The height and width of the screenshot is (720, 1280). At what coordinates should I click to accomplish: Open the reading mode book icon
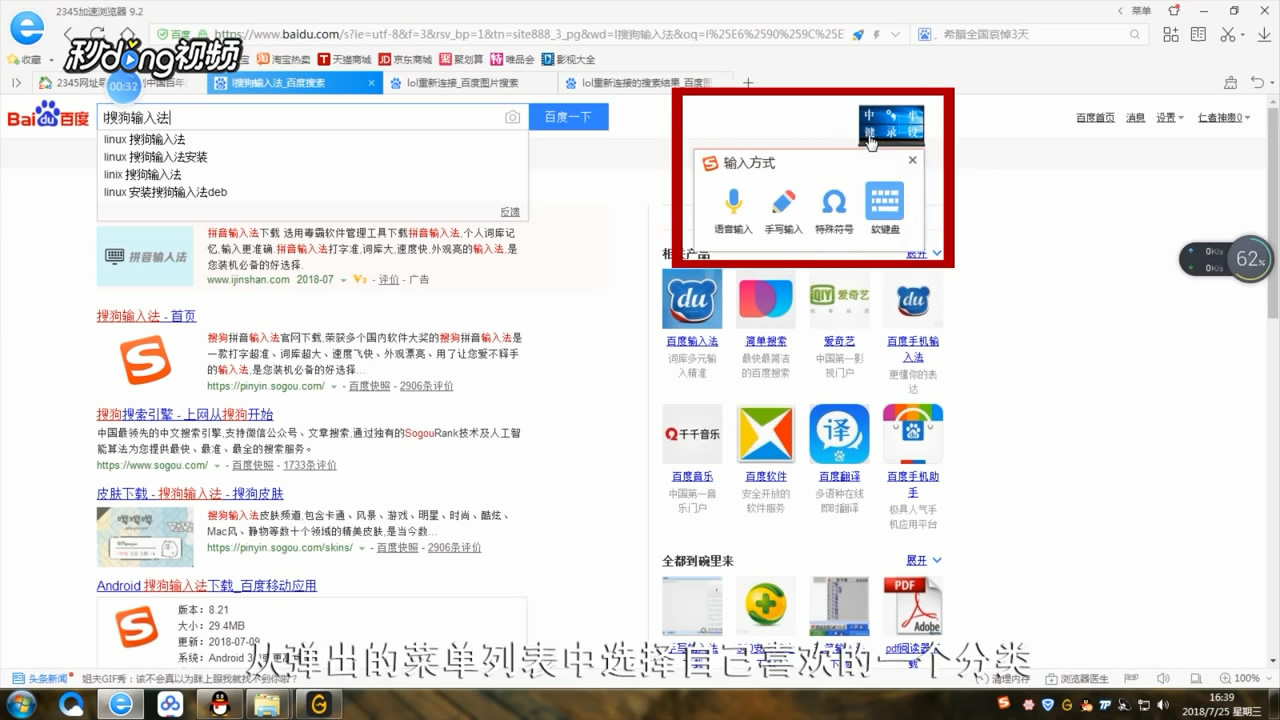coord(1198,34)
